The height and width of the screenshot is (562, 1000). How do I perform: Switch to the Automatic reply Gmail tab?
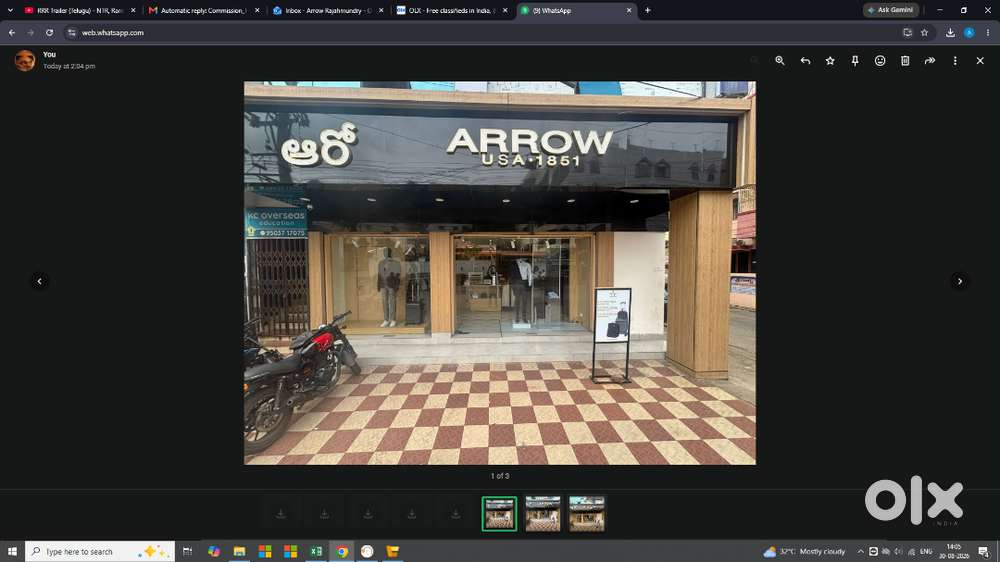[x=203, y=10]
